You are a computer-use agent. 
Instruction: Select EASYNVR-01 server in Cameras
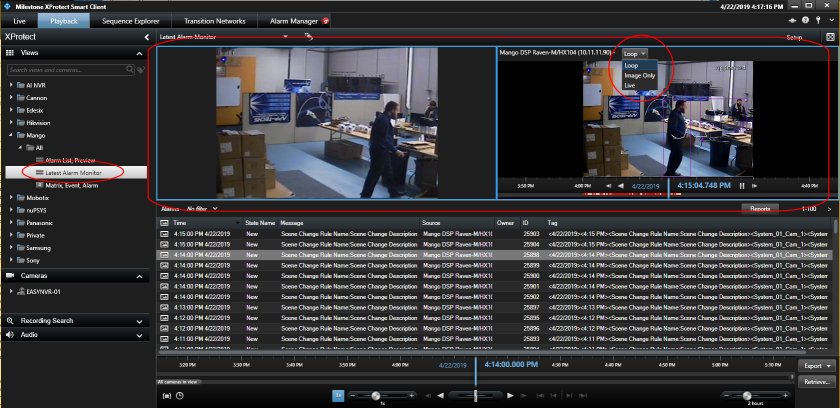[x=42, y=292]
